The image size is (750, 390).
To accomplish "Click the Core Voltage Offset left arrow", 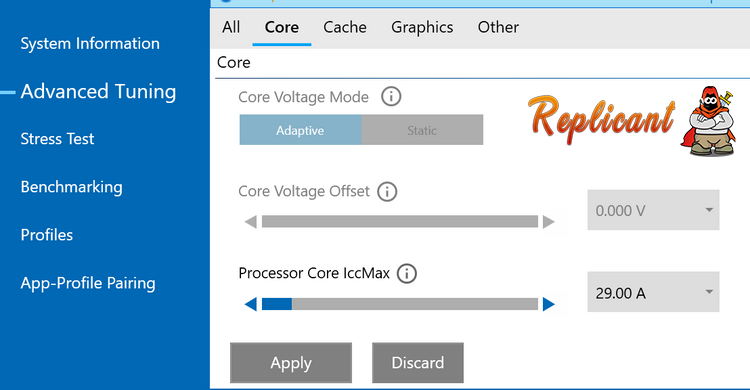I will 251,222.
